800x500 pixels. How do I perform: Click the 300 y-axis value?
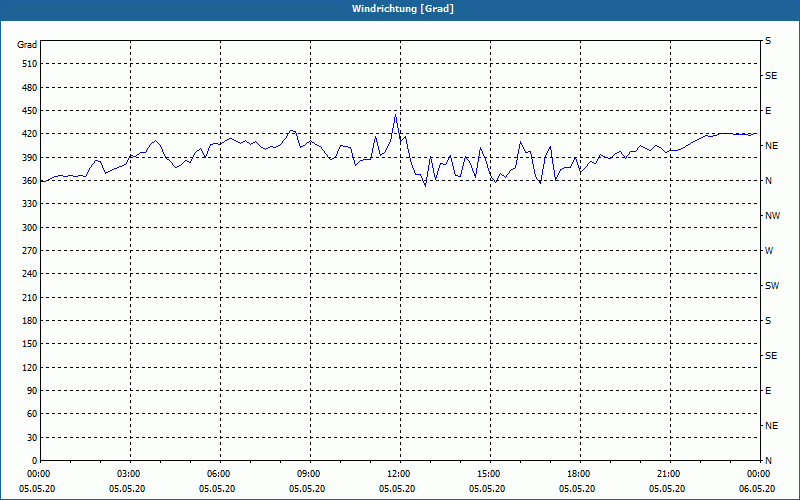(x=30, y=228)
